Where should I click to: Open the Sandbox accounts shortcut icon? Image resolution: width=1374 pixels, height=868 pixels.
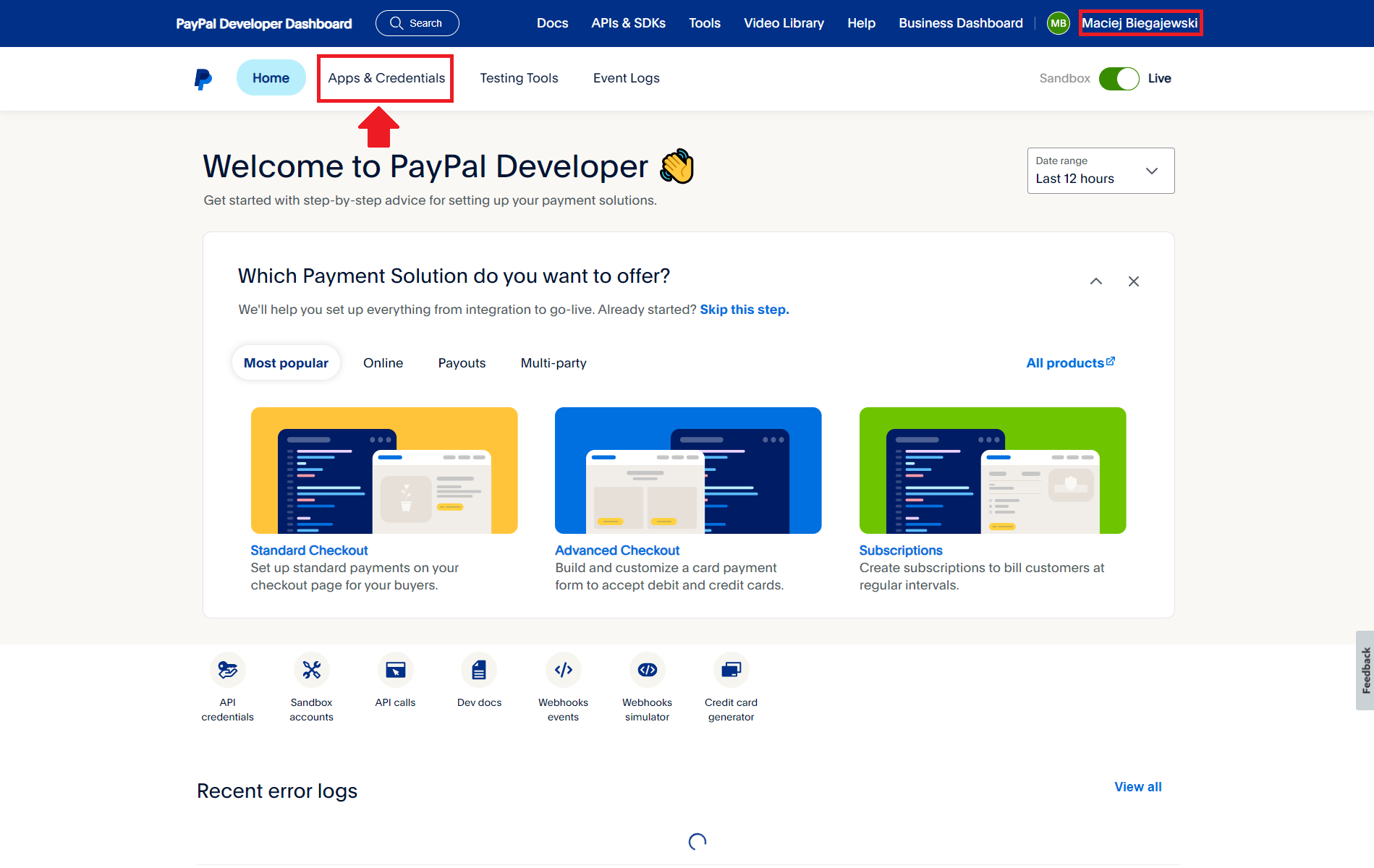point(311,671)
